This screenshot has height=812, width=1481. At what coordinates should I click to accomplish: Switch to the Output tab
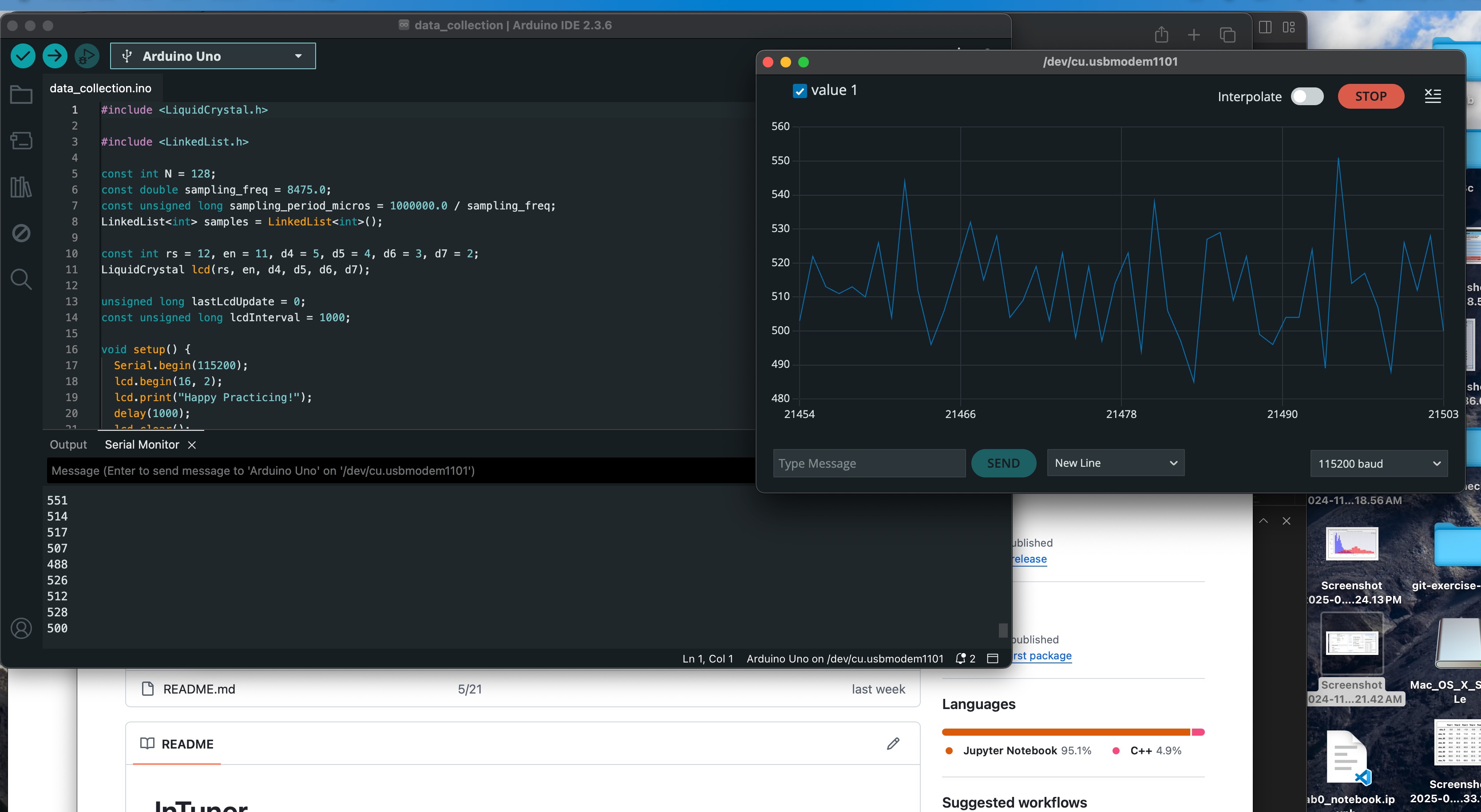point(68,444)
